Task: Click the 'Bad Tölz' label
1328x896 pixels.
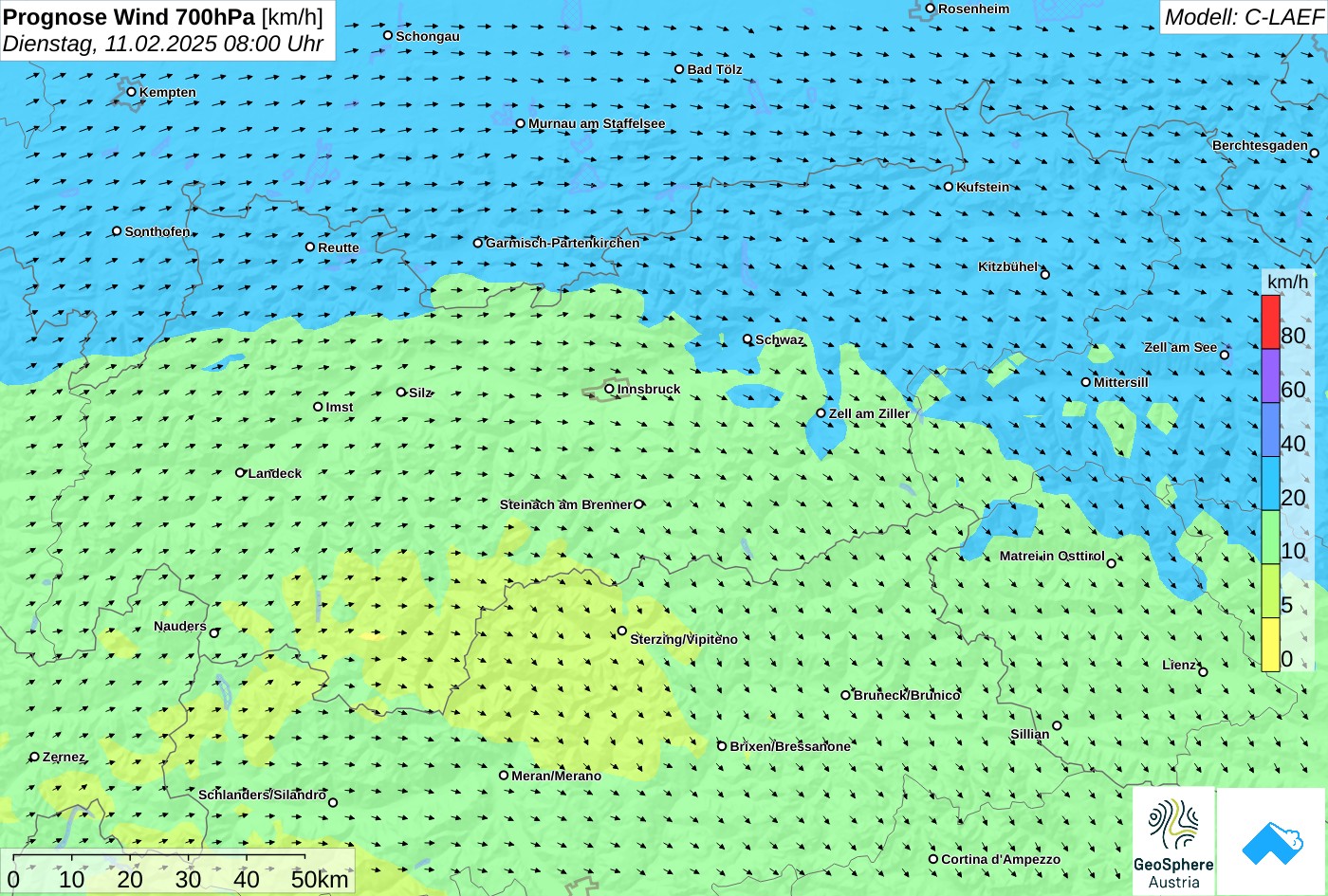Action: tap(714, 69)
